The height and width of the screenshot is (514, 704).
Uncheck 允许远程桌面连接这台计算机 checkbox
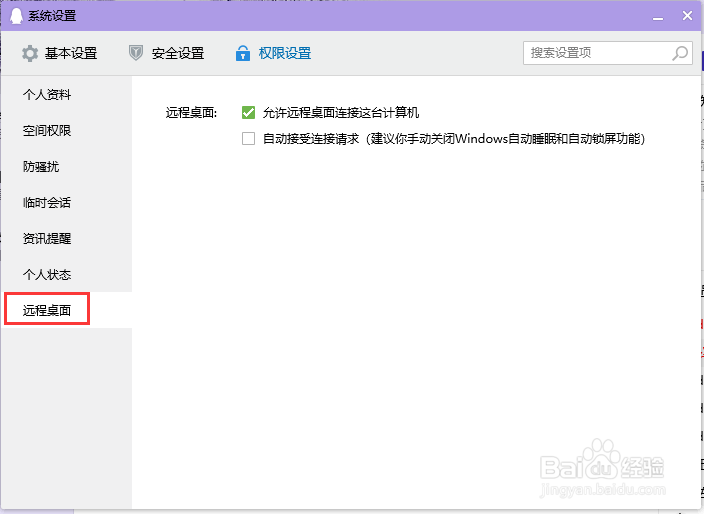pos(248,112)
